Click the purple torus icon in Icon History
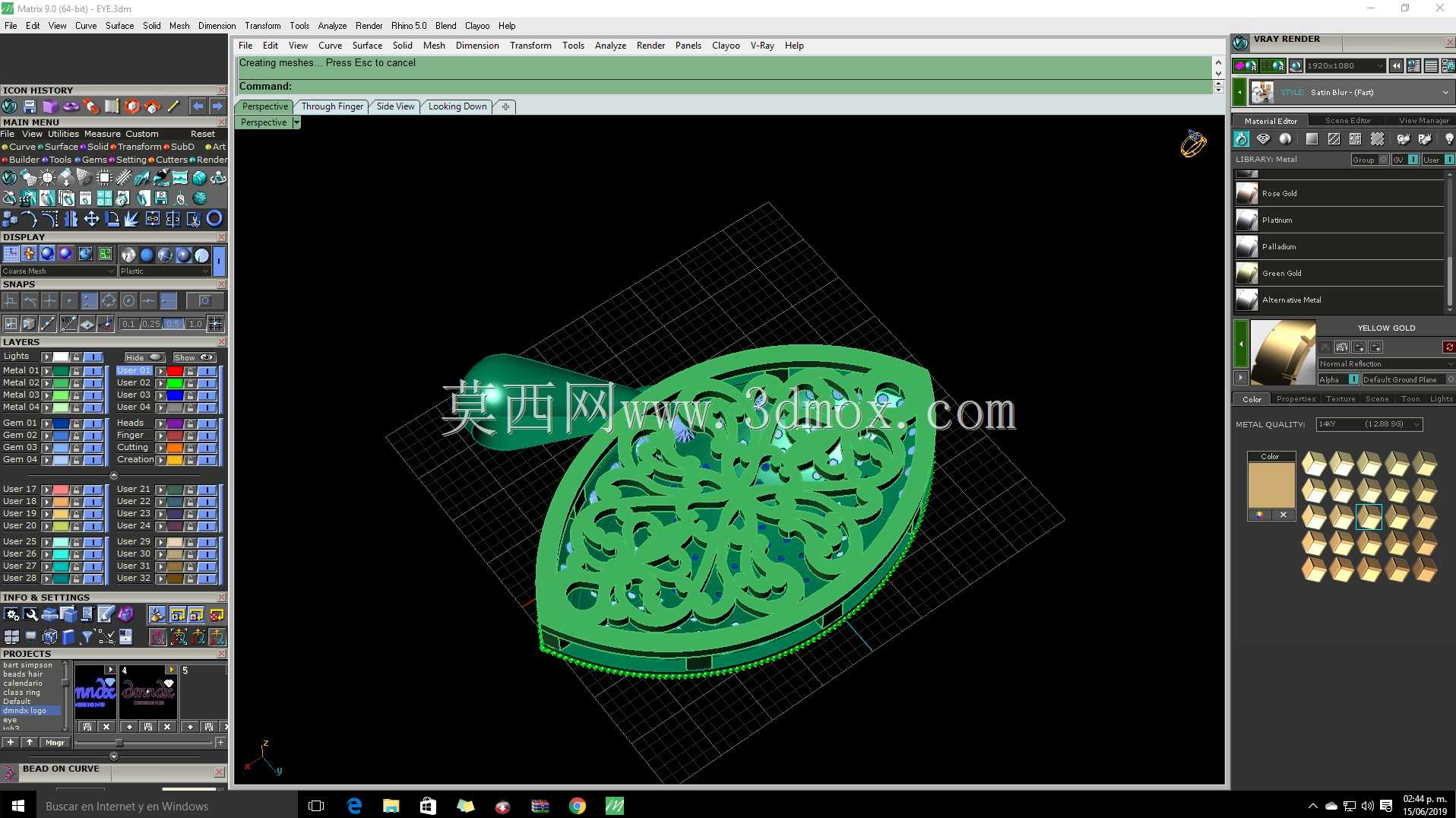This screenshot has height=818, width=1456. pos(71,106)
